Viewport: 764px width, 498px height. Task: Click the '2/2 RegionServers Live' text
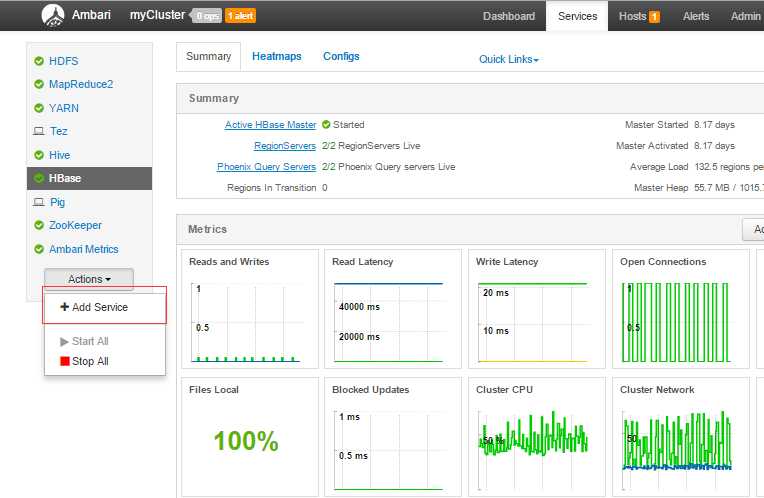(371, 146)
